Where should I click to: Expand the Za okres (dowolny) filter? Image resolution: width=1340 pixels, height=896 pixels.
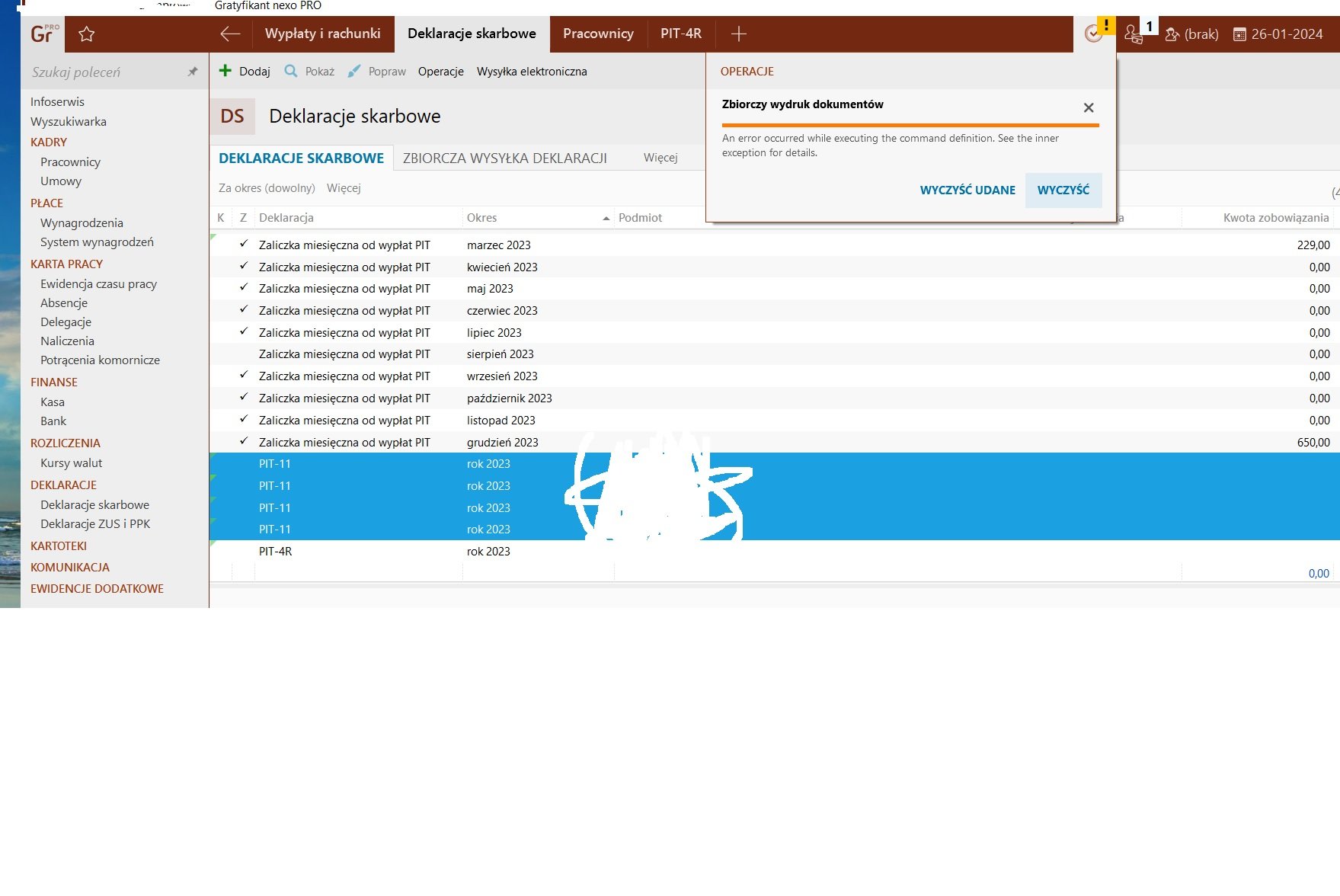(267, 188)
